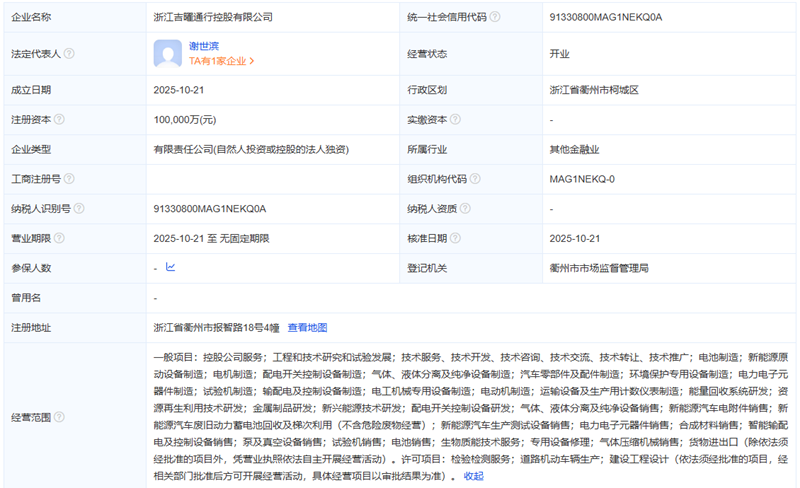Click help icon next to 纳税人识别号

tap(80, 209)
